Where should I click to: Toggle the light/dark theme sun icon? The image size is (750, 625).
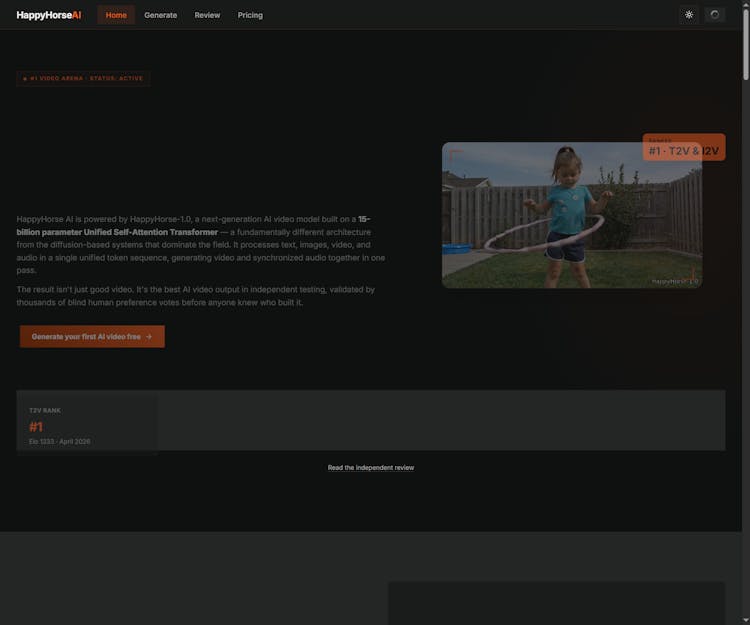point(689,15)
